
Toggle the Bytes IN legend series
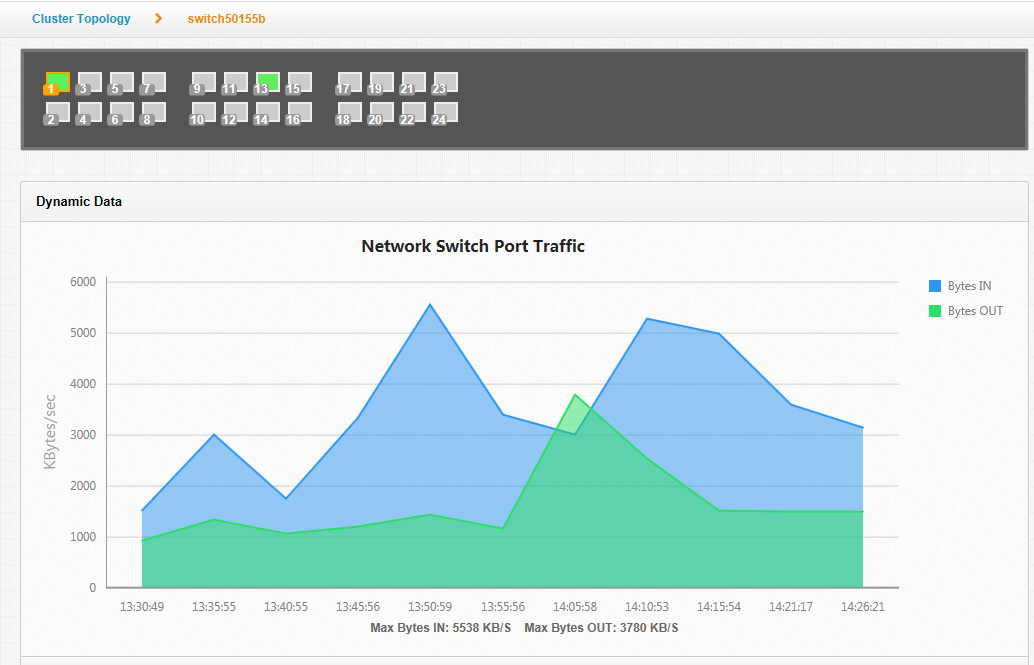pyautogui.click(x=960, y=286)
